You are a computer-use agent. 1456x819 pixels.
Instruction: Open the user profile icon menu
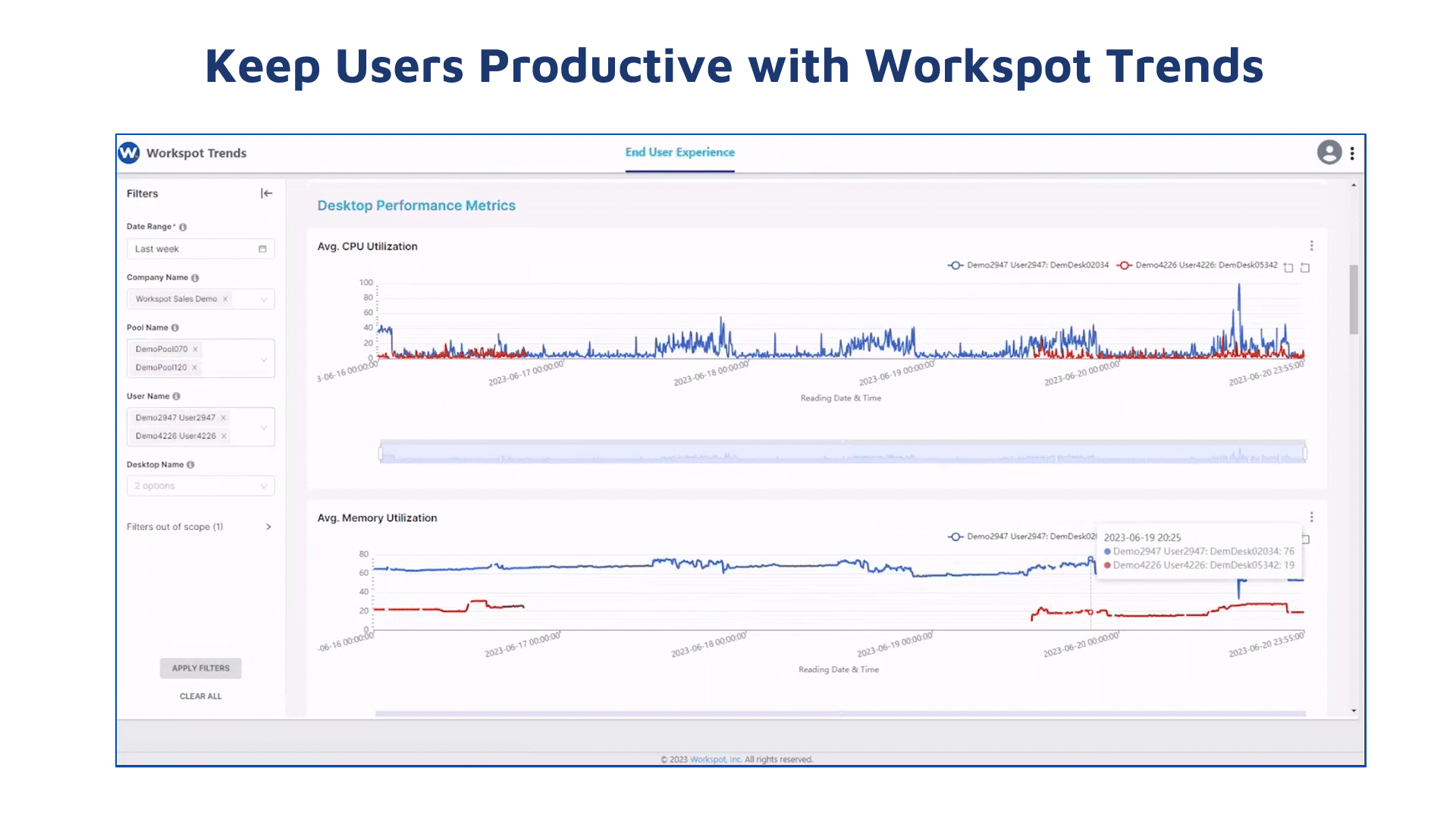pyautogui.click(x=1331, y=152)
